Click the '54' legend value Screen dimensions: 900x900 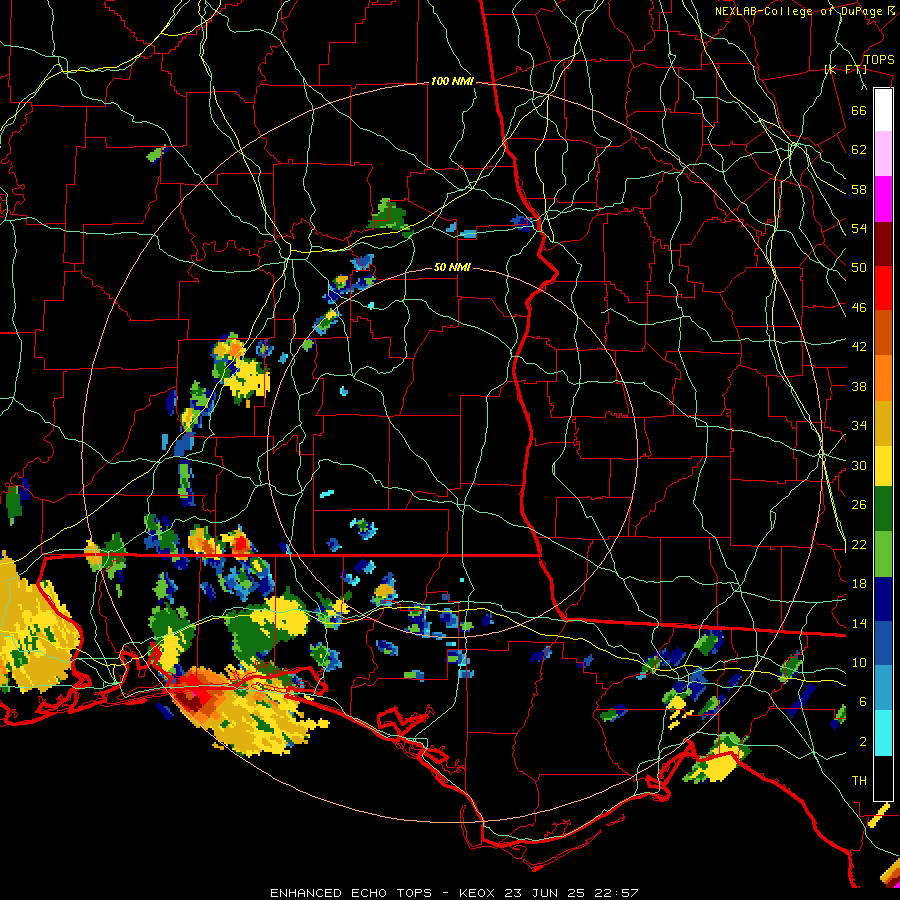(x=859, y=228)
